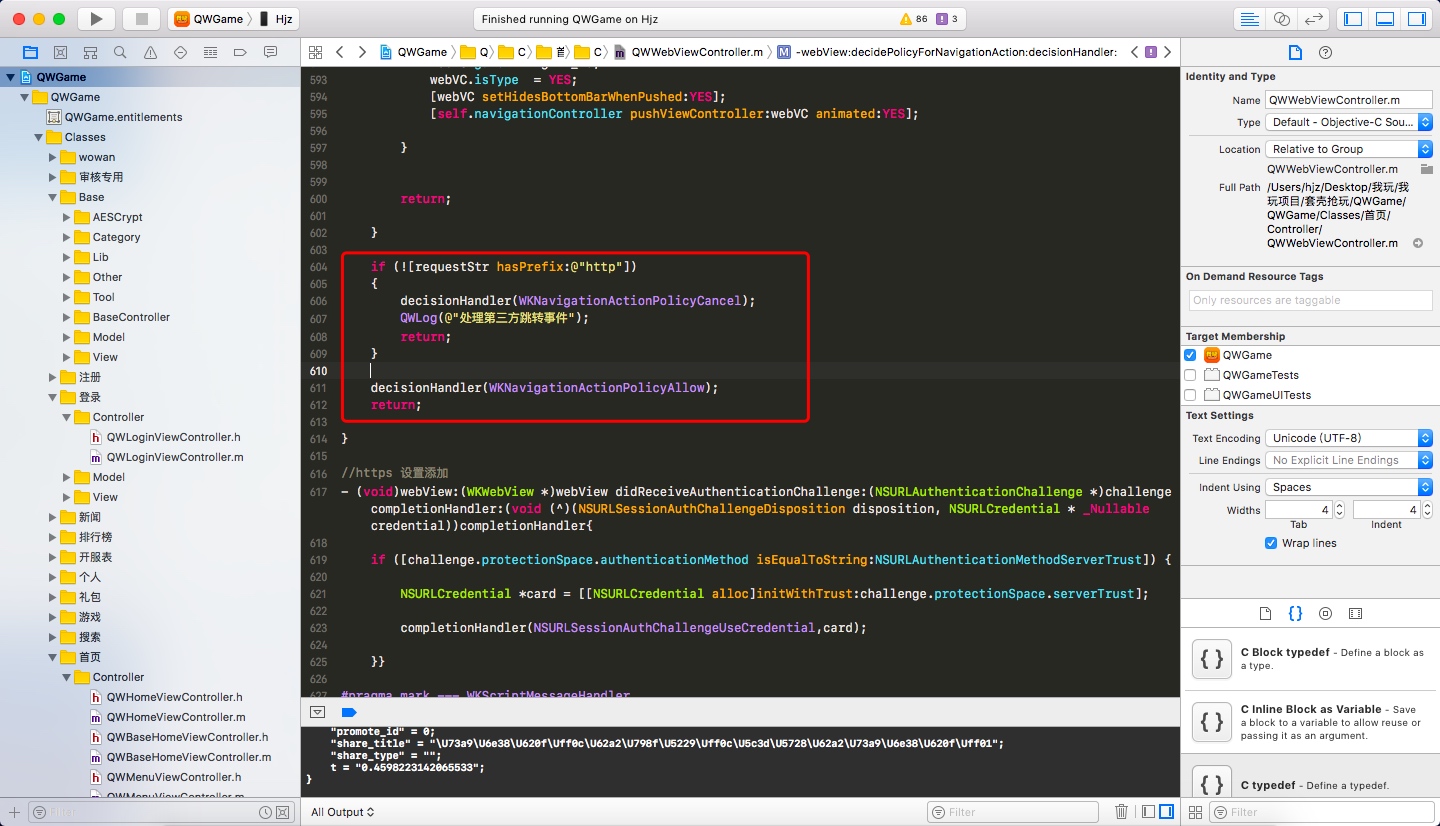Adjust the Indent width stepper

1428,510
